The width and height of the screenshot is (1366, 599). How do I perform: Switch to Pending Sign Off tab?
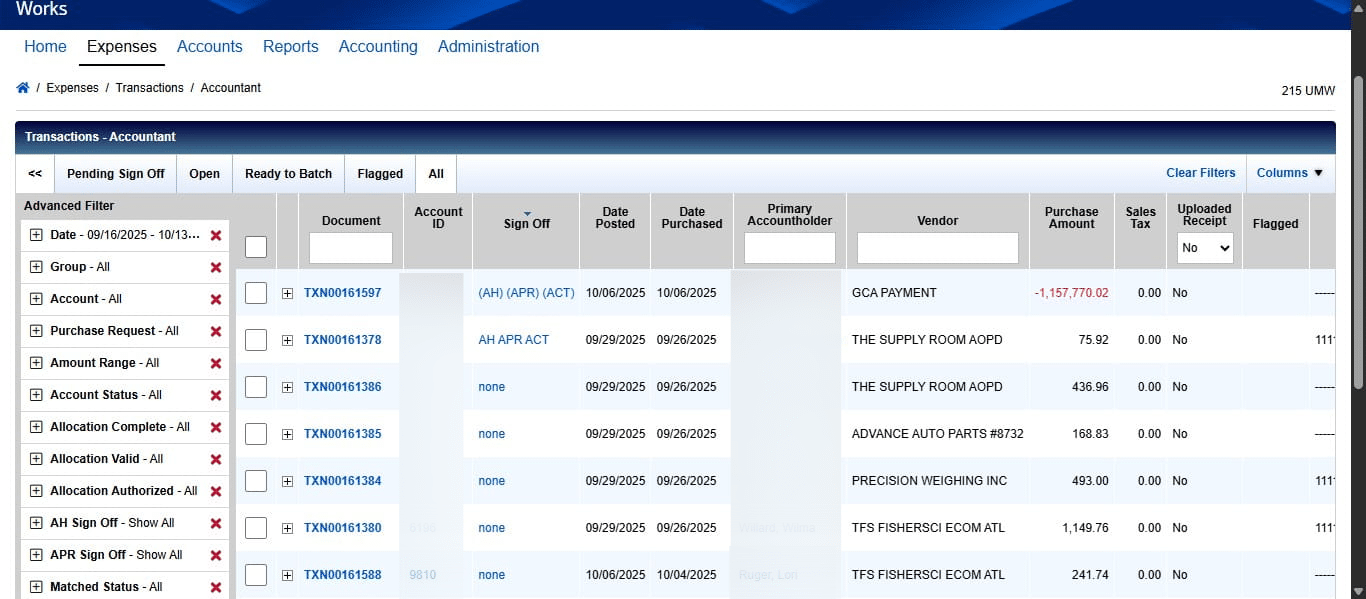coord(116,174)
